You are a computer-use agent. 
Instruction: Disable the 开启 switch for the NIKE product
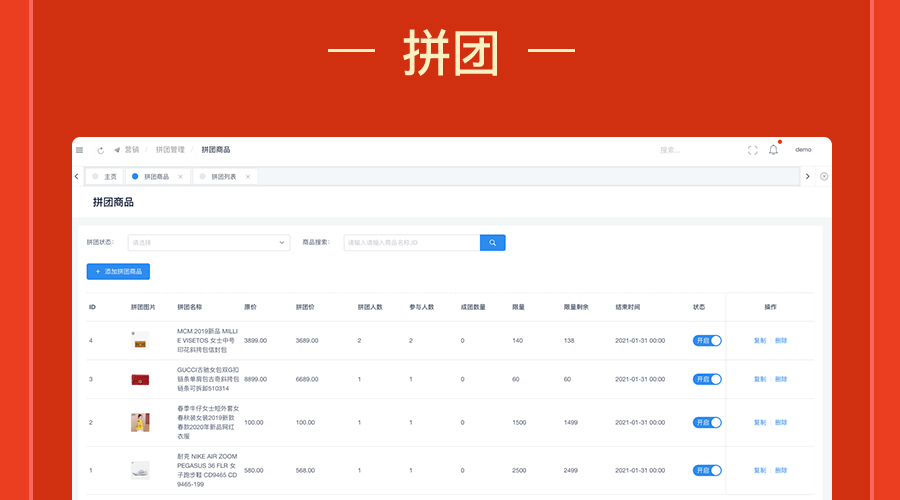point(707,470)
